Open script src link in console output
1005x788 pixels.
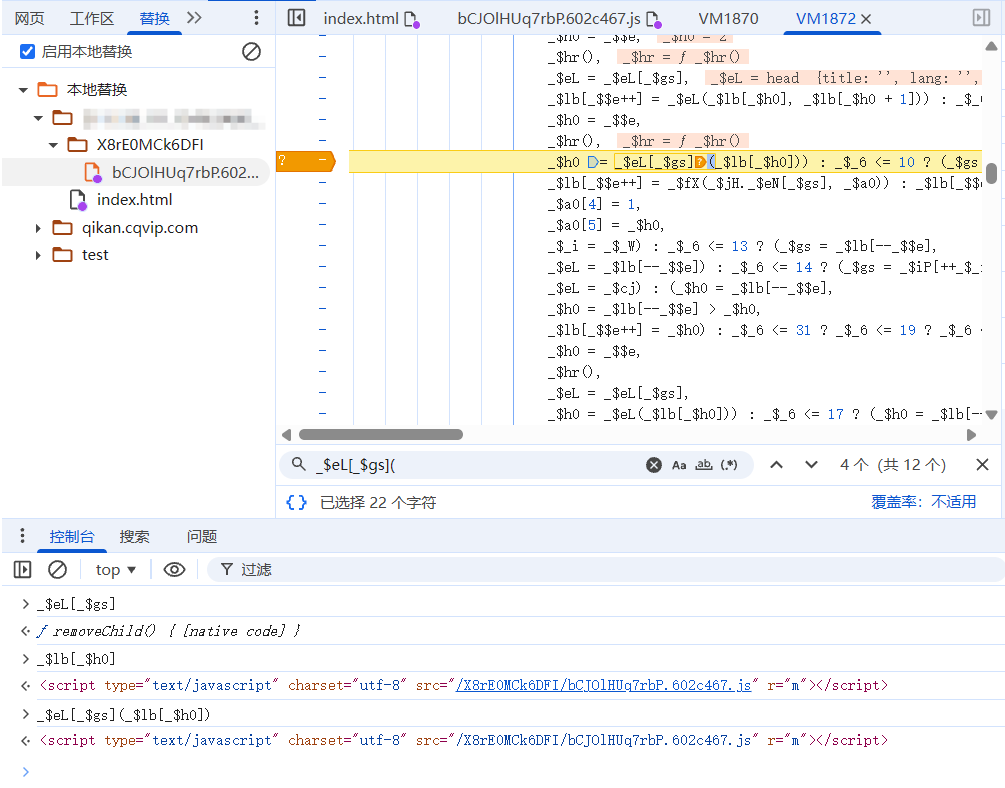[x=603, y=686]
